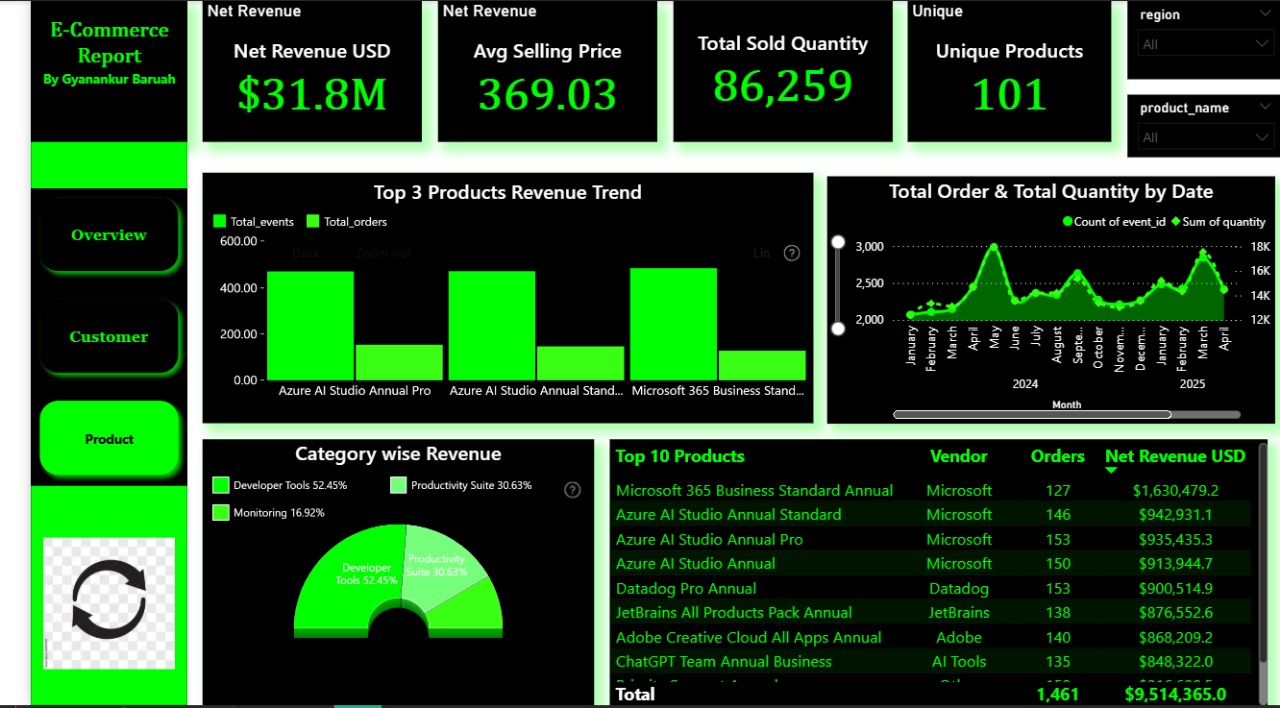The width and height of the screenshot is (1280, 708).
Task: Click the product_name slicer header chevron
Action: point(1266,107)
